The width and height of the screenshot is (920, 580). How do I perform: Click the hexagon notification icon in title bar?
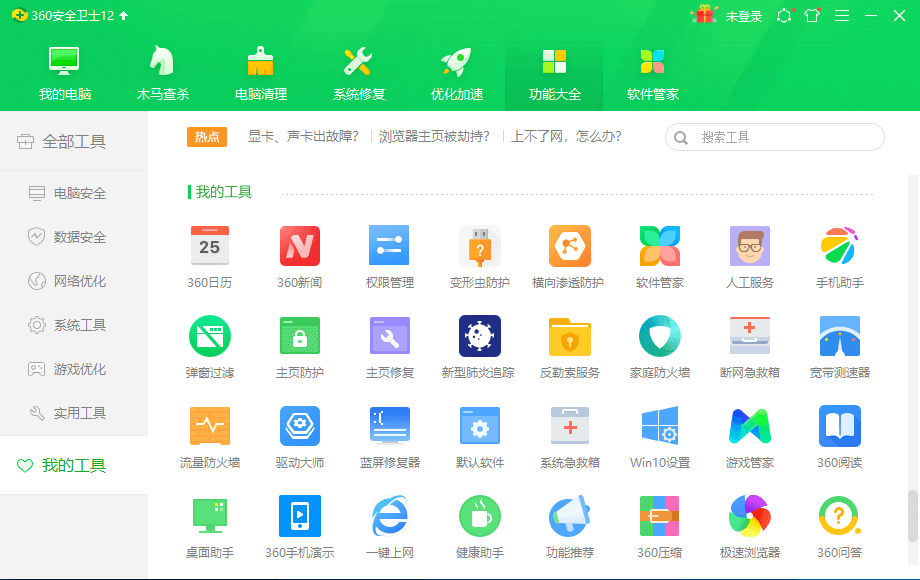pos(784,16)
